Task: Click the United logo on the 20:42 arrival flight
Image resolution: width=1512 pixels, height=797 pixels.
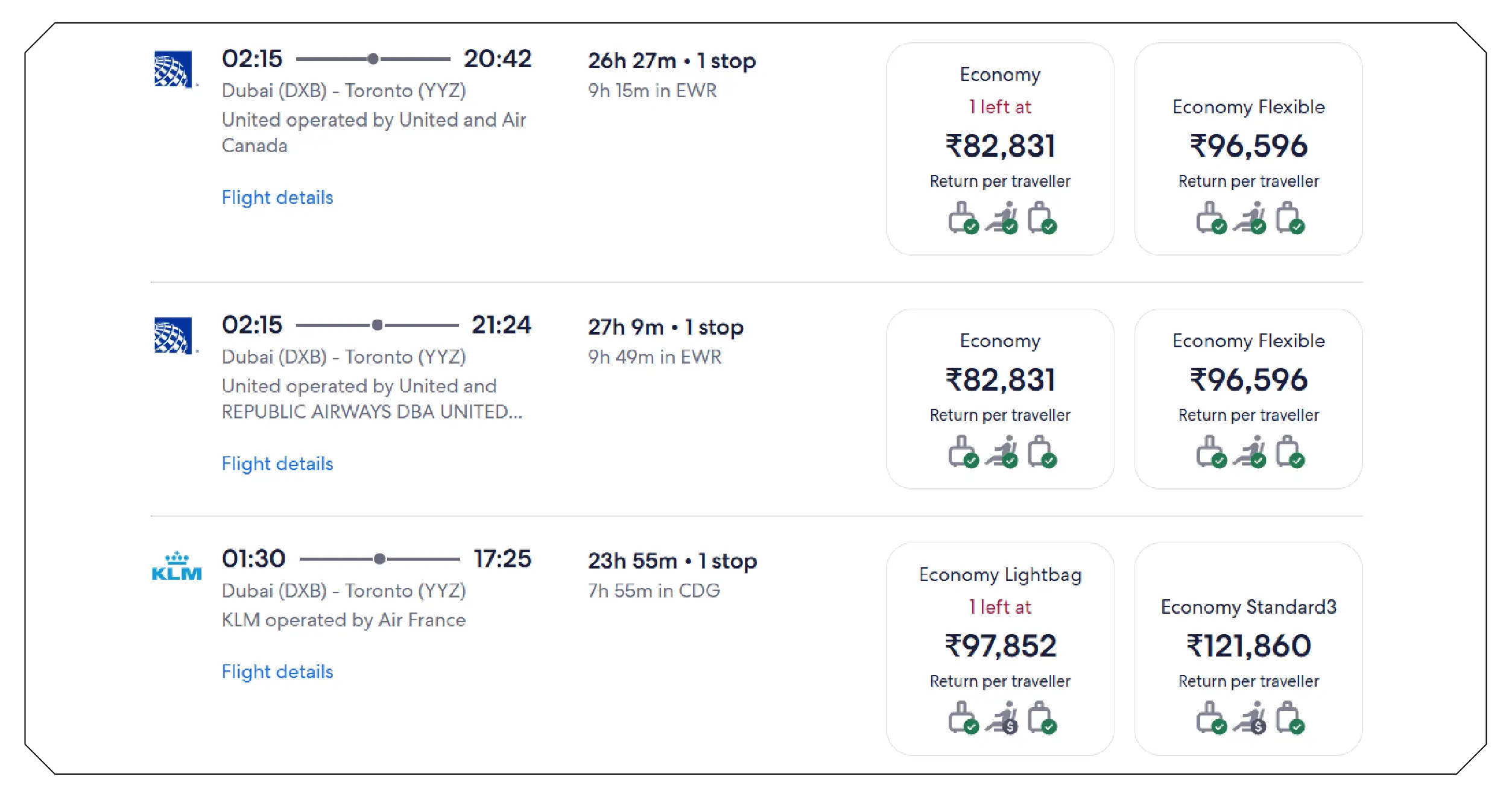Action: (x=173, y=69)
